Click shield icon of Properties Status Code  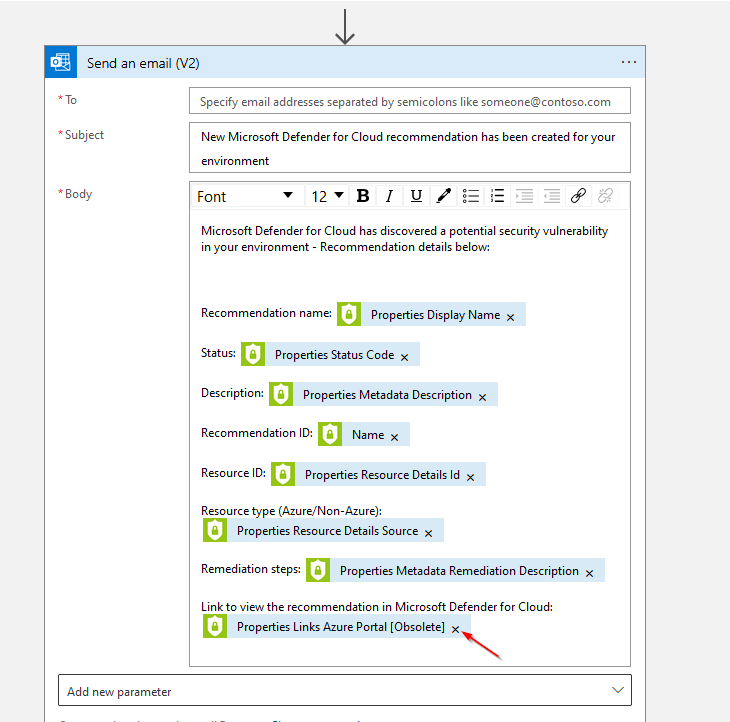253,354
